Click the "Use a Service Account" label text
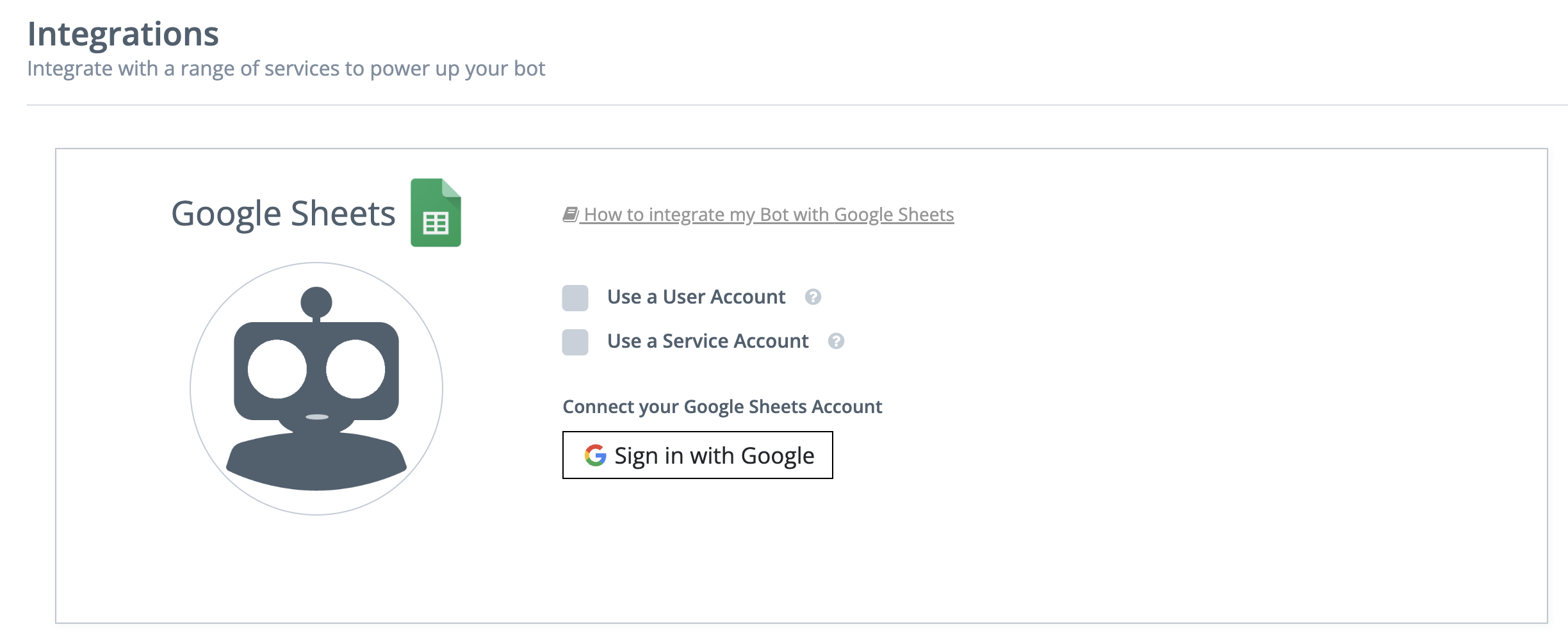The height and width of the screenshot is (643, 1568). [707, 341]
